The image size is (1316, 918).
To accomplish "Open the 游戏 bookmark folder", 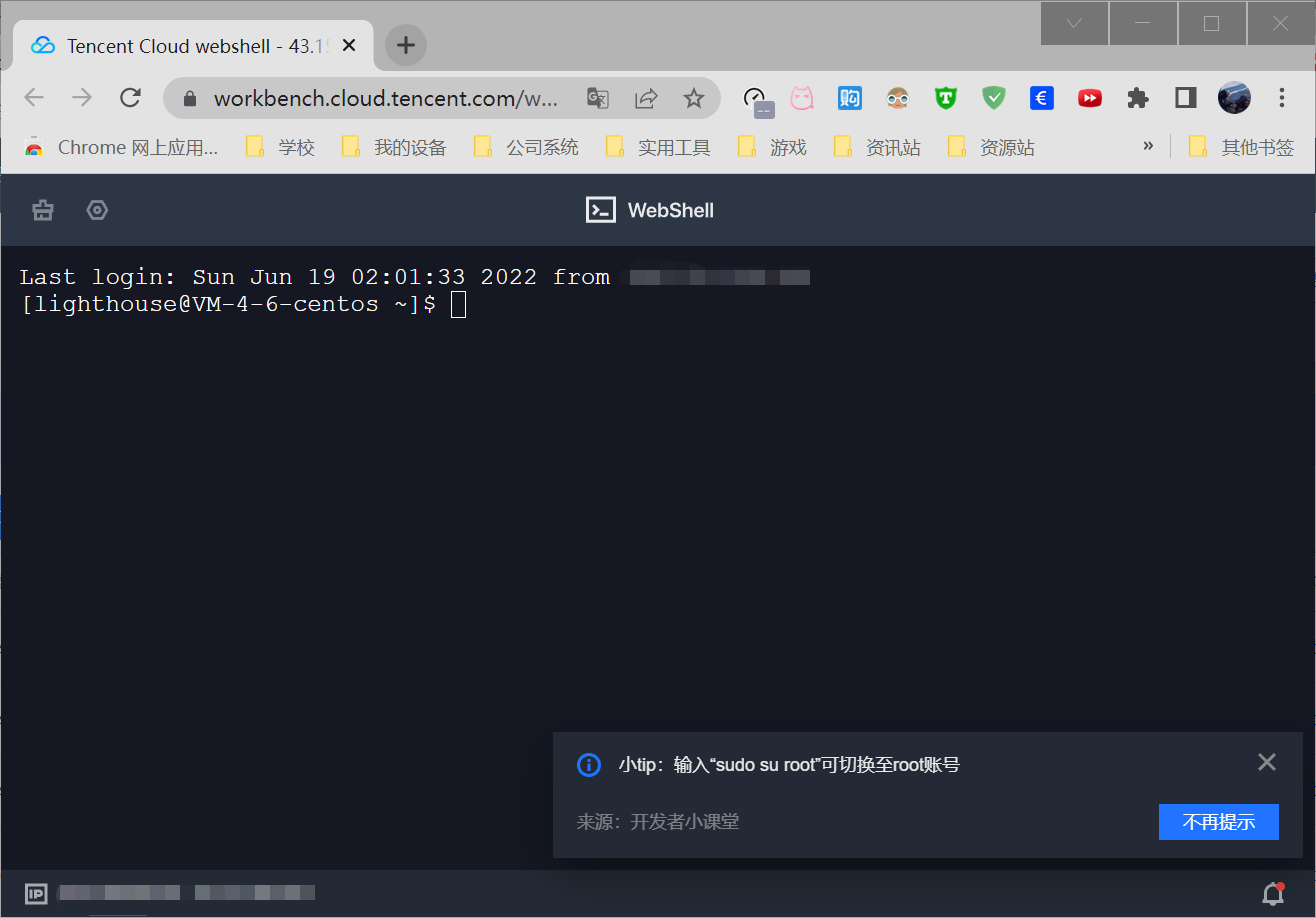I will 772,148.
